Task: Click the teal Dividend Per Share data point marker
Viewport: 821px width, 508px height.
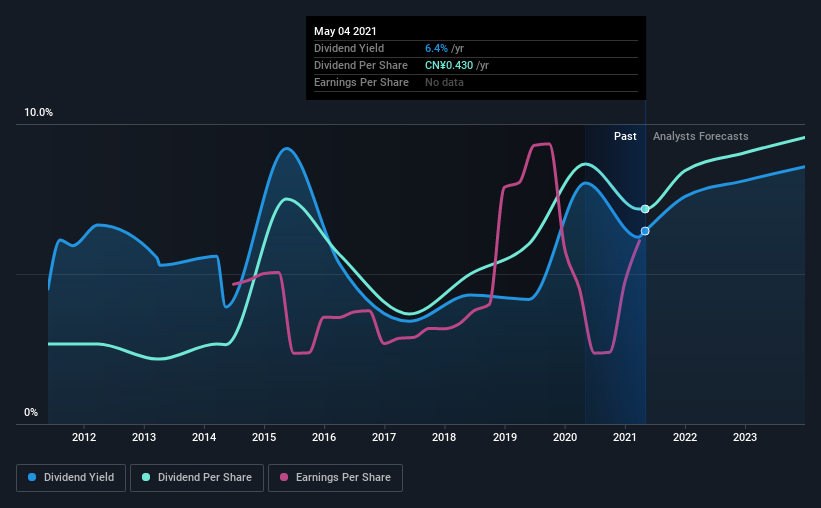Action: (645, 209)
